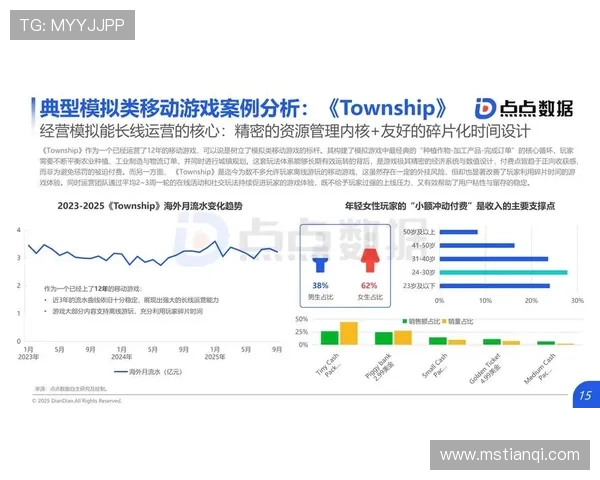This screenshot has height=480, width=600.
Task: Click the 50岁及以上 age bar
Action: [458, 232]
